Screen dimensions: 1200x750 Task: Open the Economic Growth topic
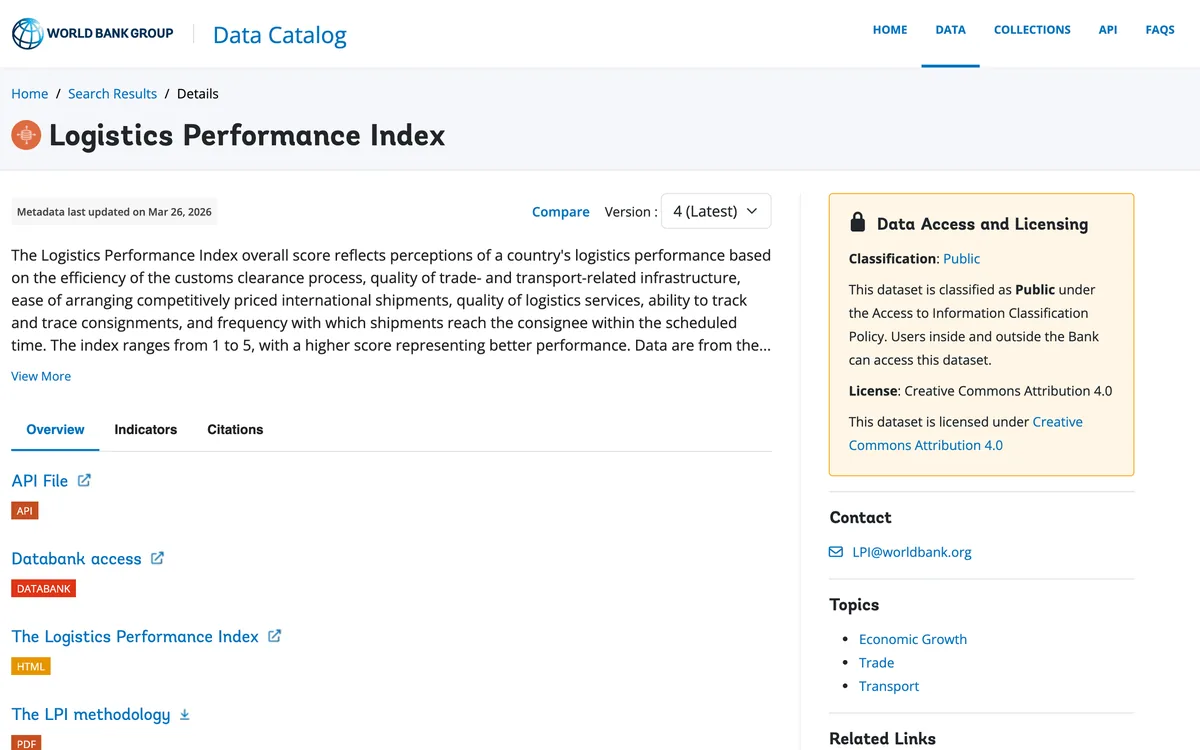click(x=913, y=639)
